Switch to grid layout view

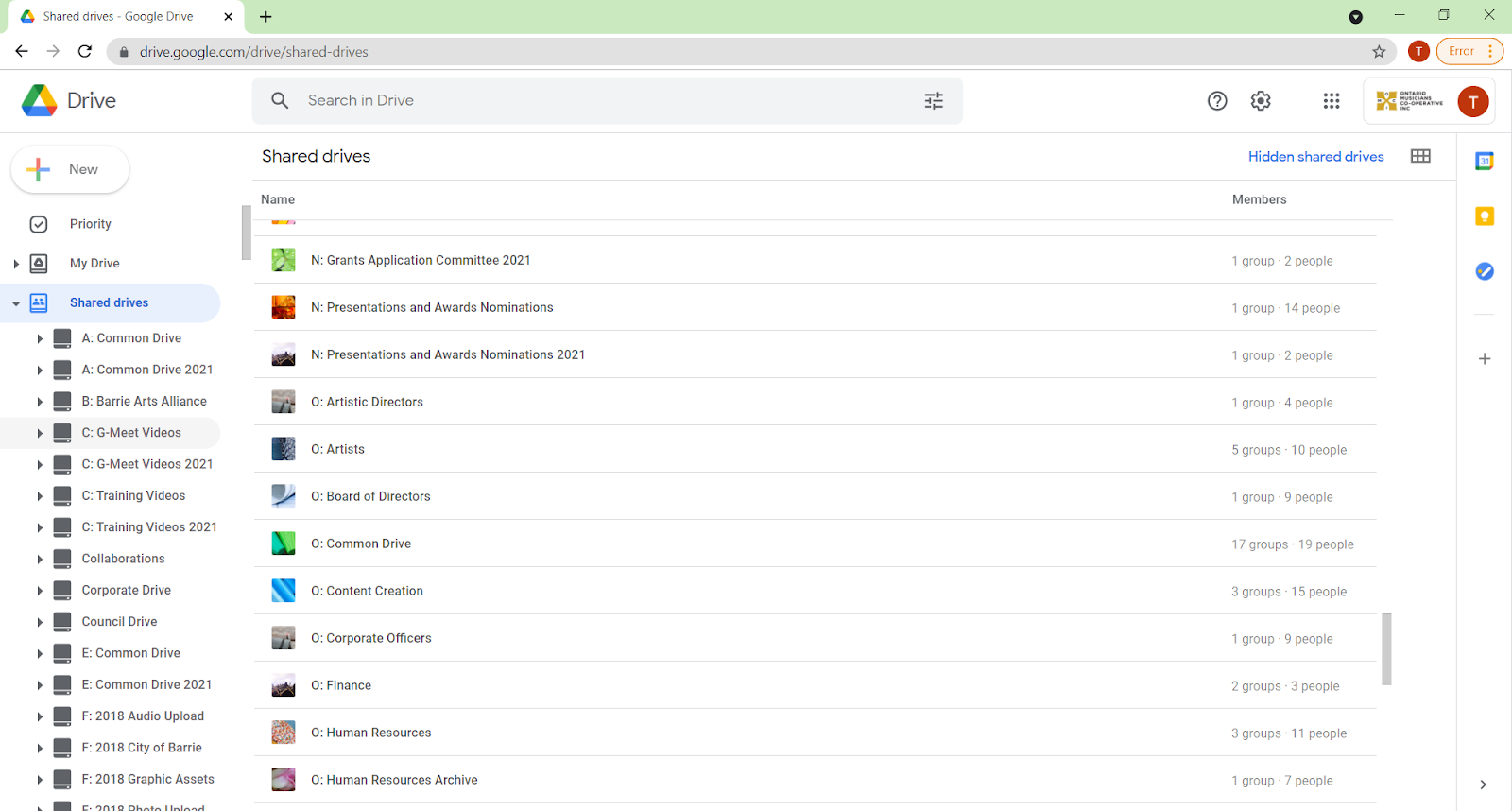1420,156
